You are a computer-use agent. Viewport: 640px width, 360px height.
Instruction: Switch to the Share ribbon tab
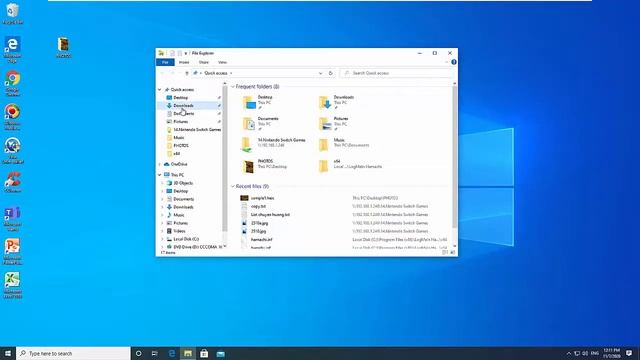pos(204,62)
